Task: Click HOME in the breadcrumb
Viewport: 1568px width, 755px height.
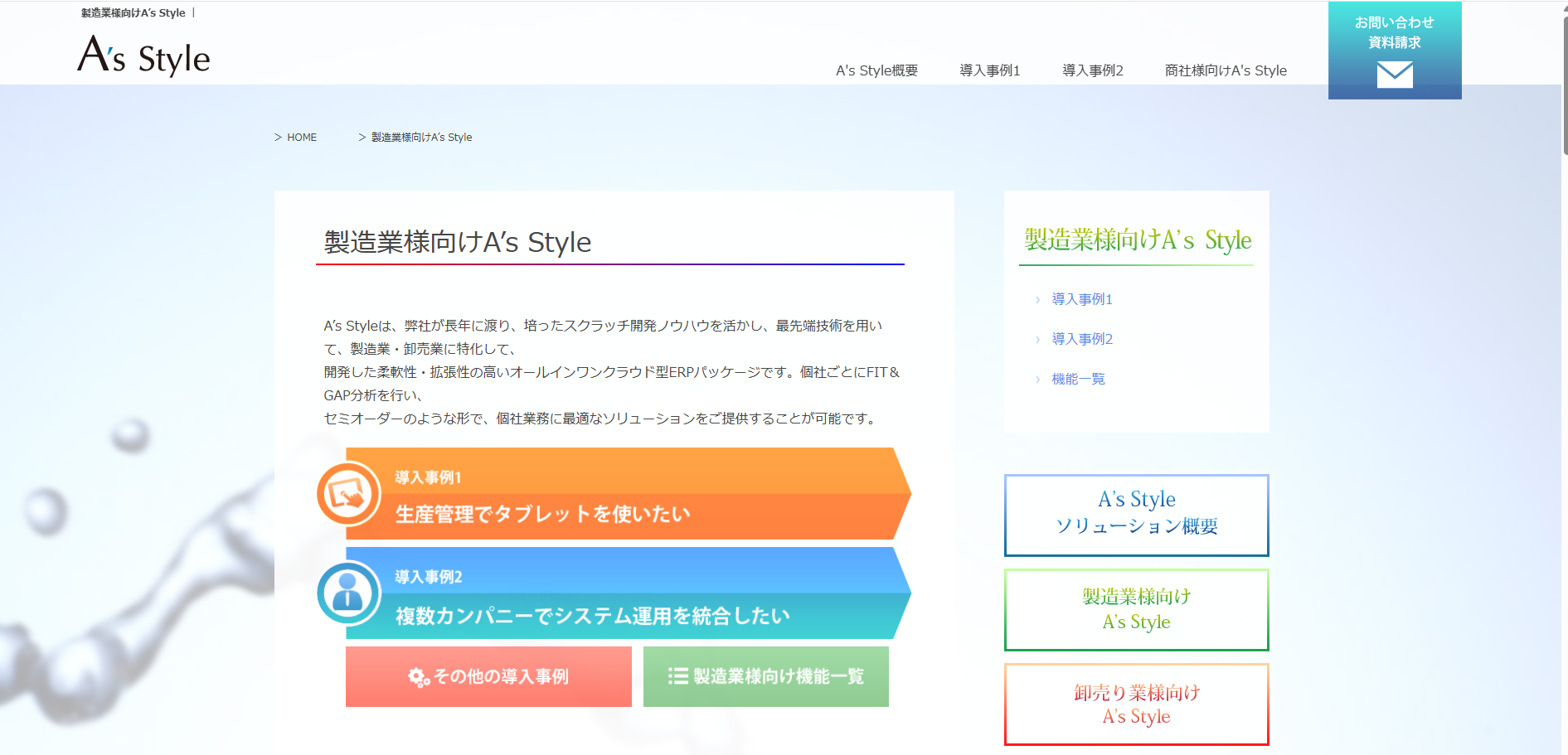Action: 302,138
